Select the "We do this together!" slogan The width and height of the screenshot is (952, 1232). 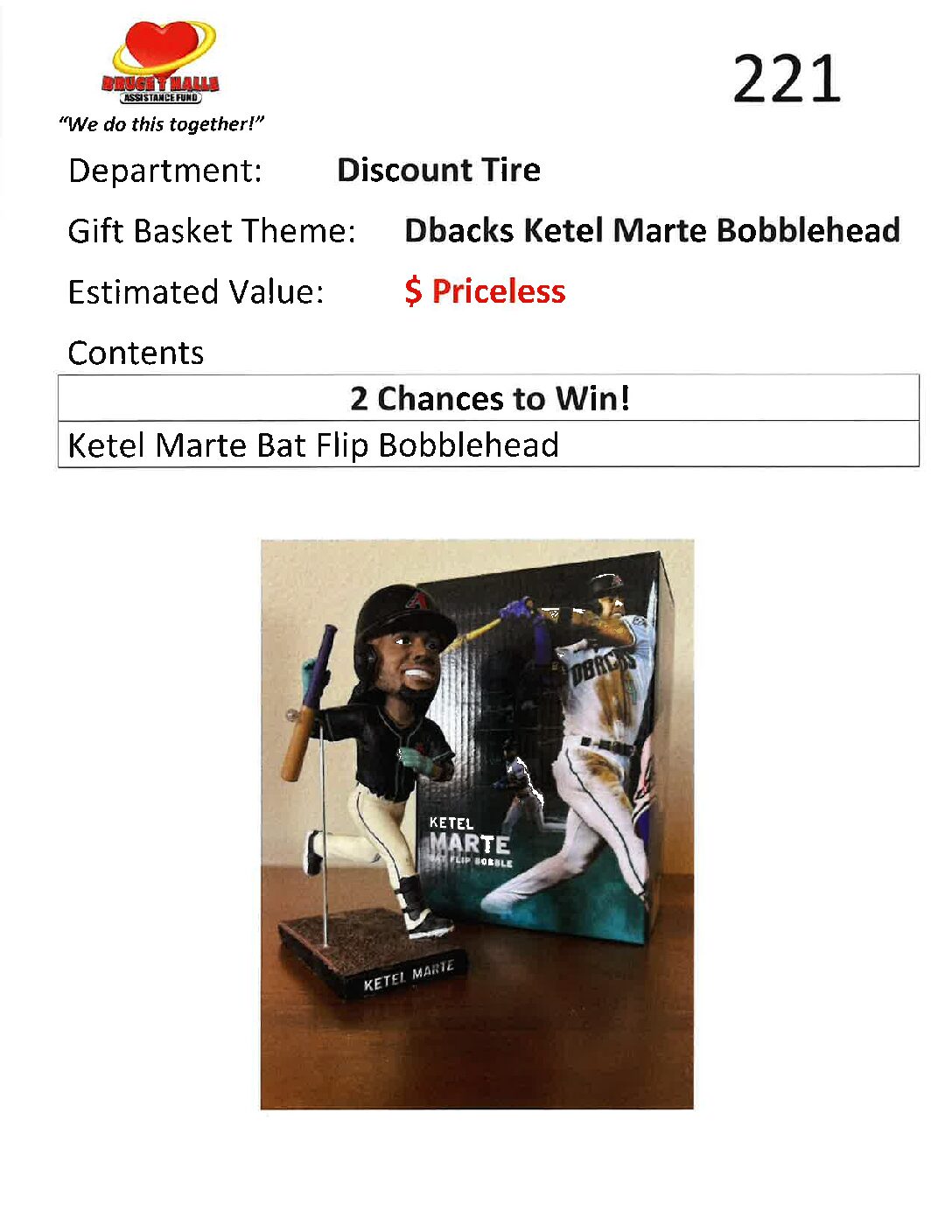[161, 124]
